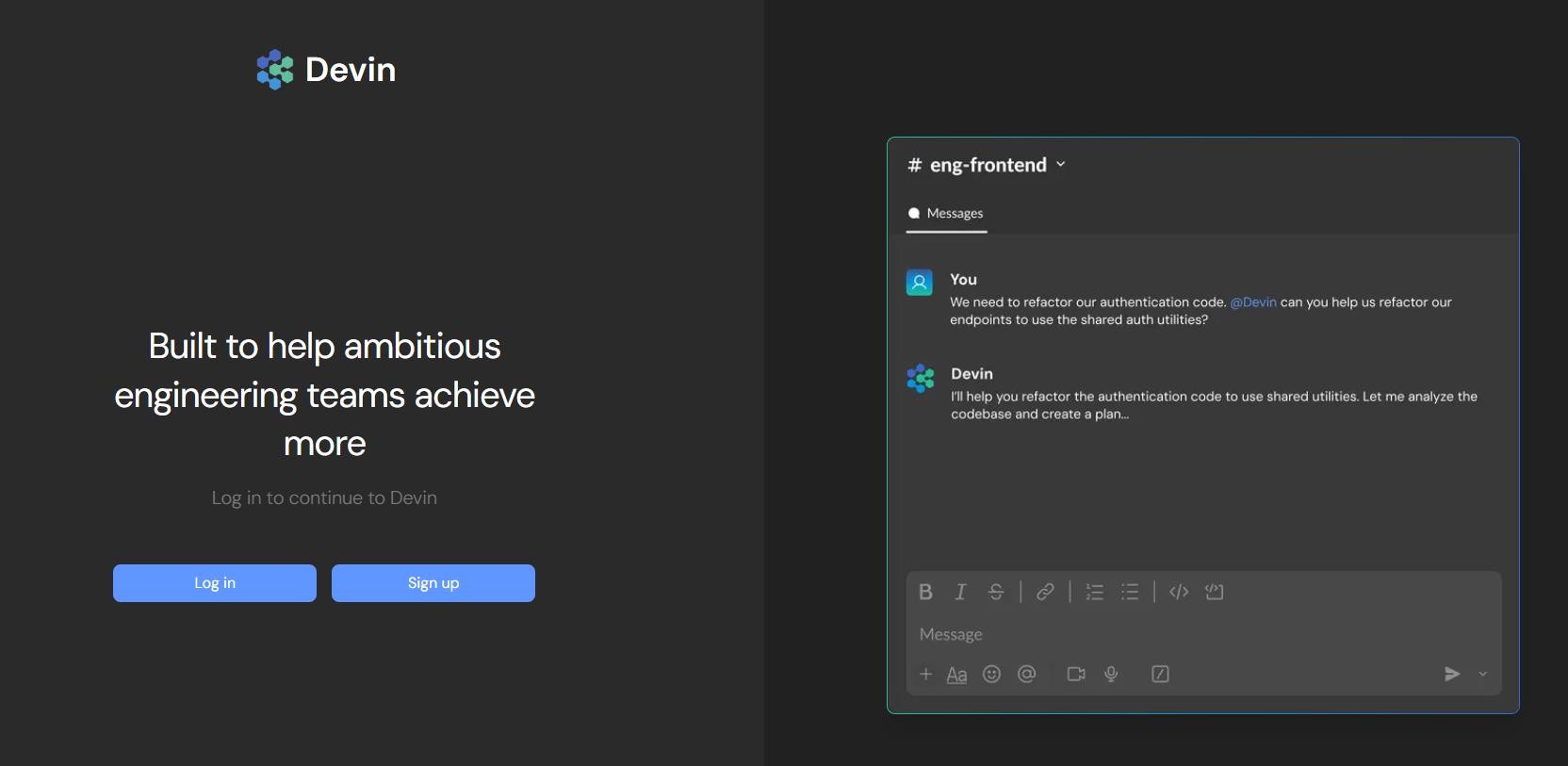Insert a bulleted list
This screenshot has height=766, width=1568.
(1130, 592)
